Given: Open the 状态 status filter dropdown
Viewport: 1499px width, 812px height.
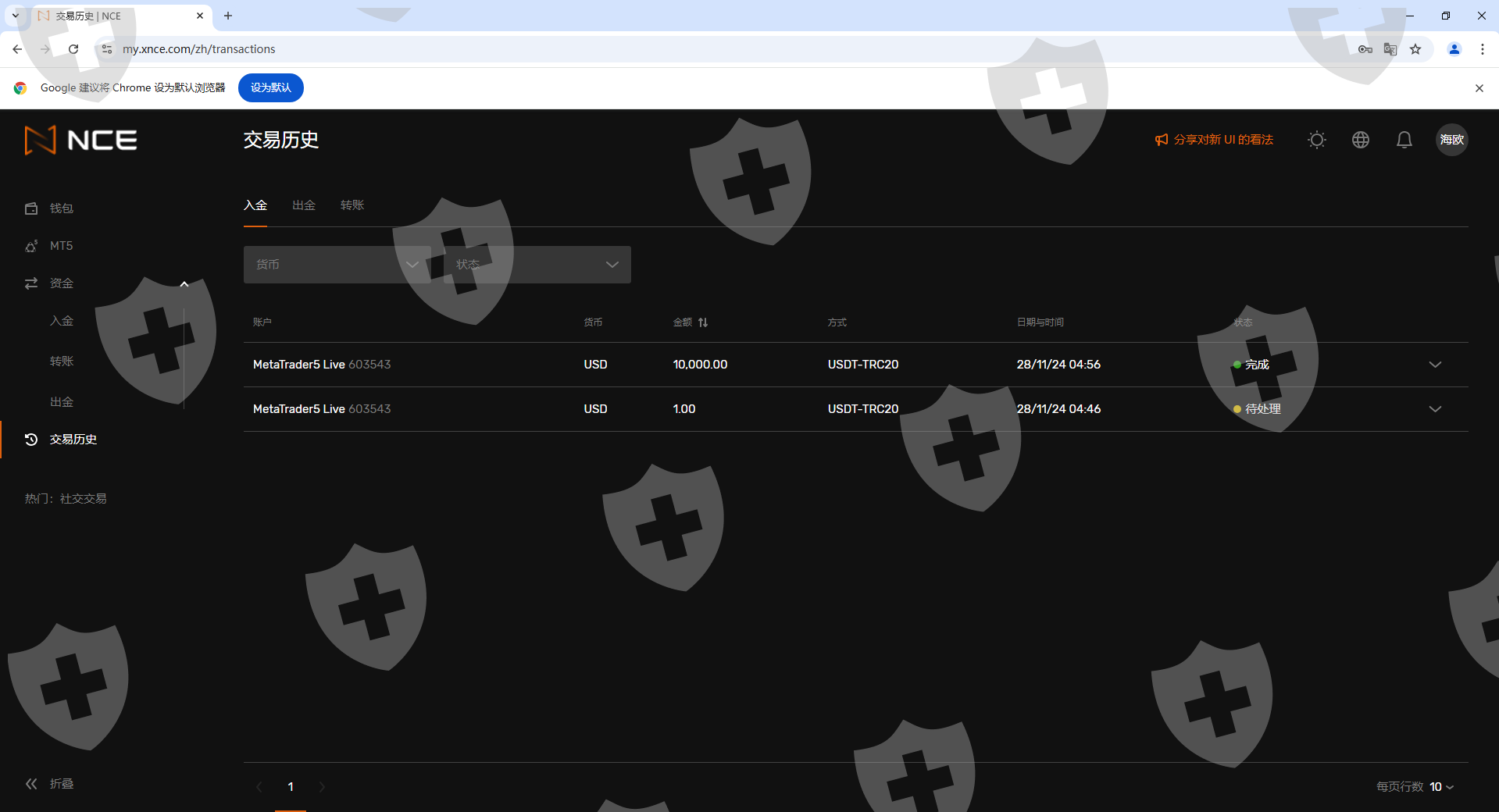Looking at the screenshot, I should coord(537,265).
